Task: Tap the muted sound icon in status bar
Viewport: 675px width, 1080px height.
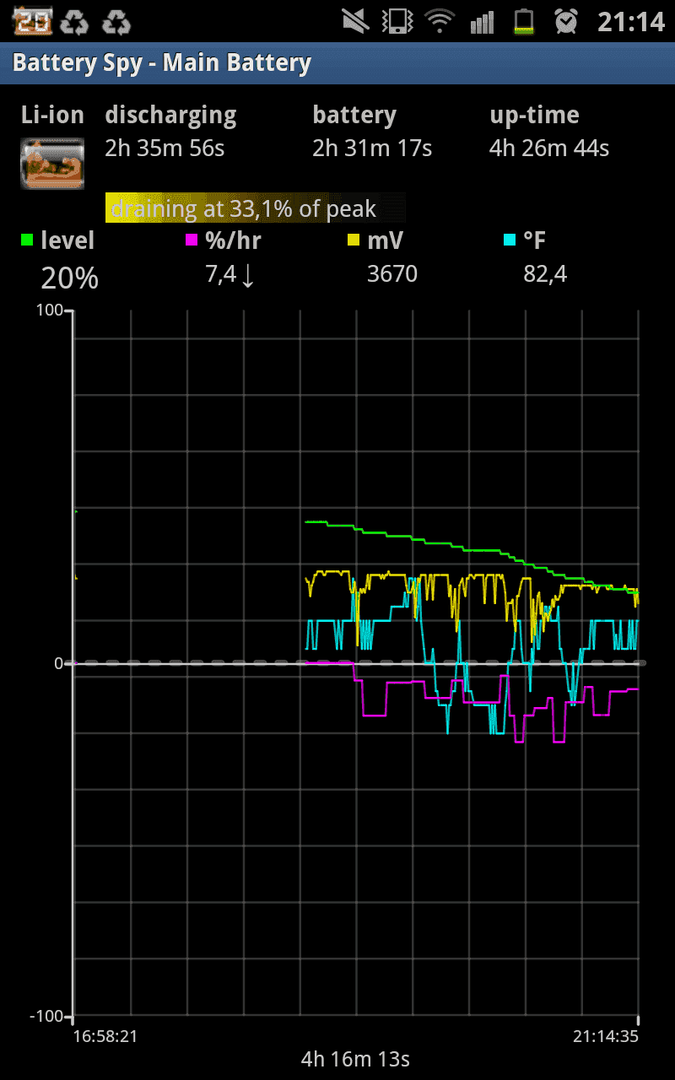Action: tap(358, 21)
